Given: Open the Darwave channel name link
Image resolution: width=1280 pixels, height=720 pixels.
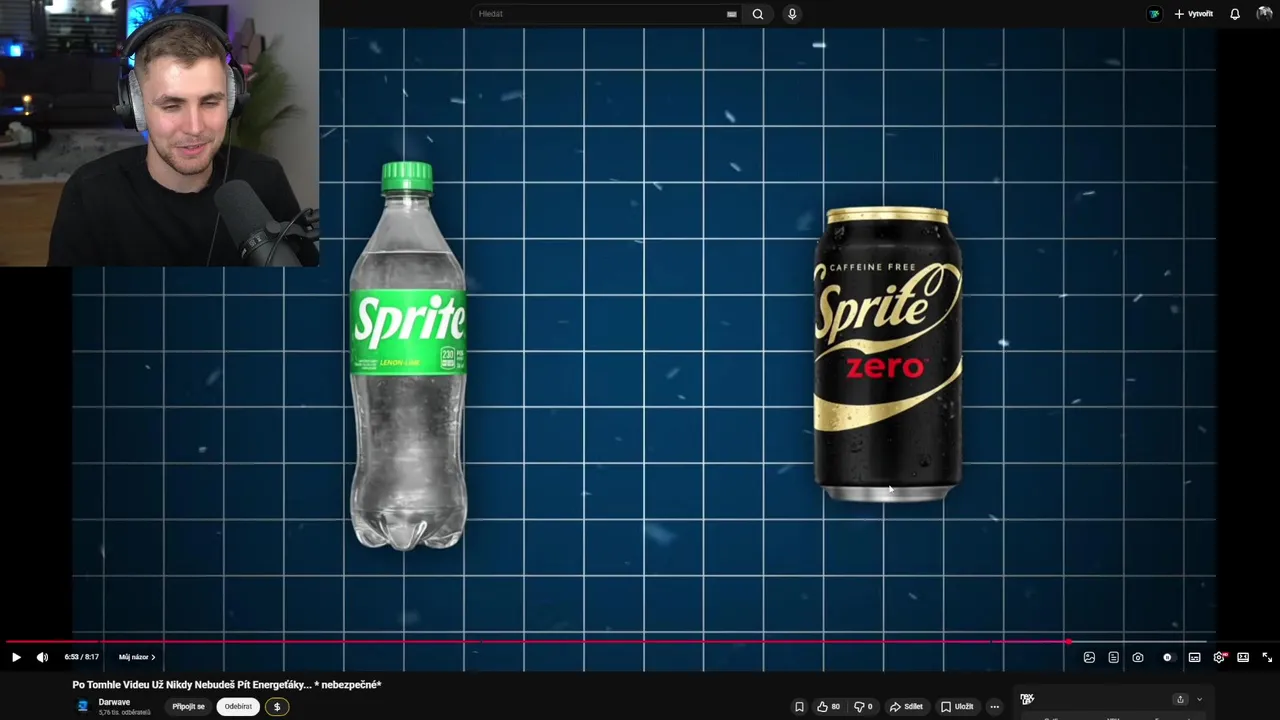Looking at the screenshot, I should point(114,702).
